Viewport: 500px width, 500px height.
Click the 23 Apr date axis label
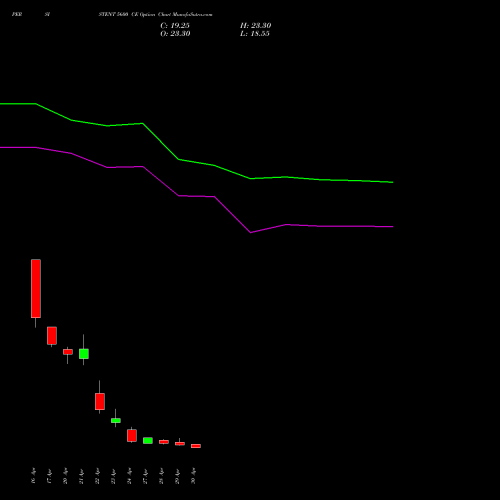tap(113, 476)
